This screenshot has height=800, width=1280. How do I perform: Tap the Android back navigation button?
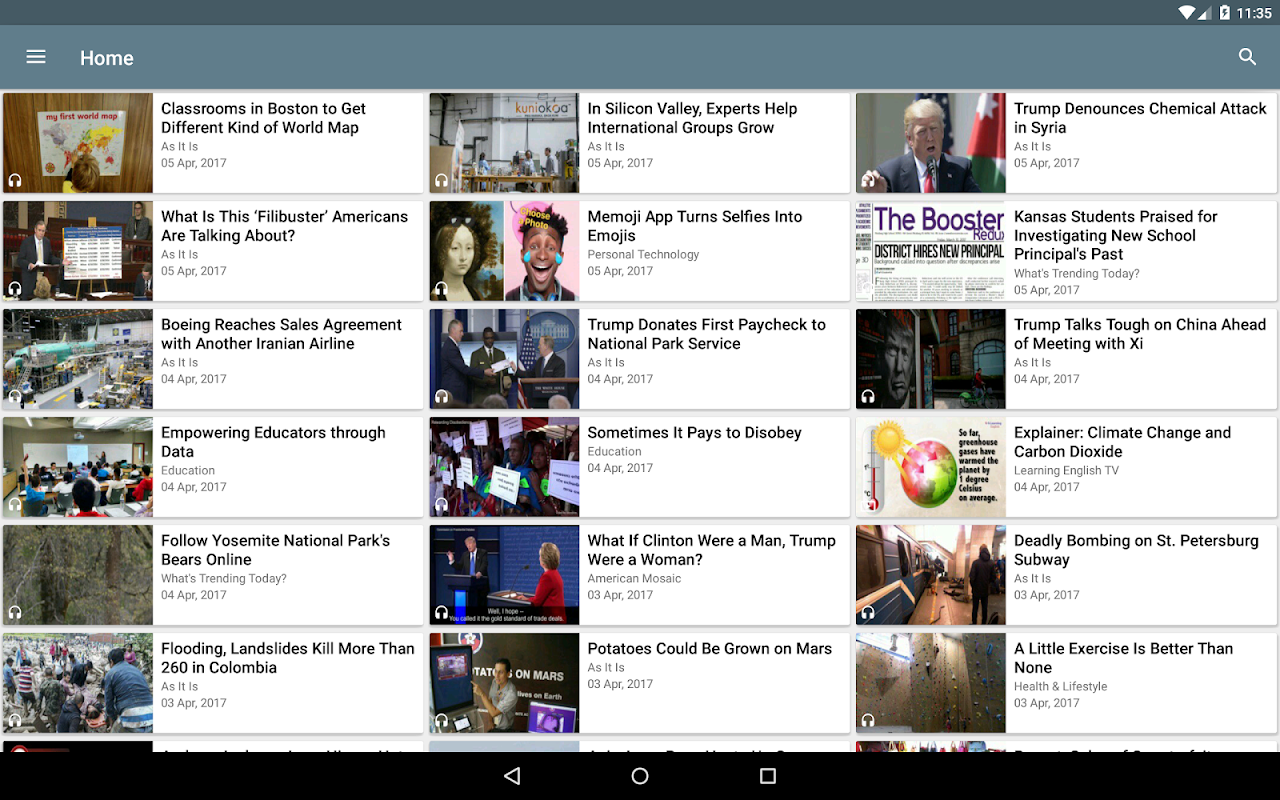click(x=512, y=776)
